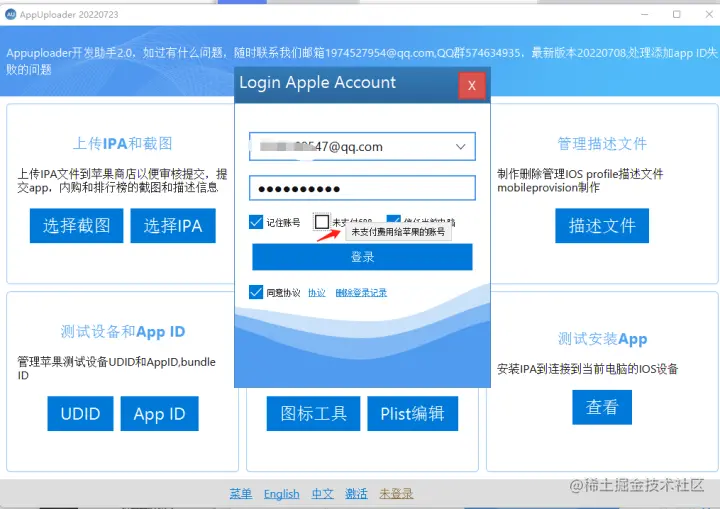Expand the Apple account email dropdown
This screenshot has height=509, width=720.
tap(460, 147)
